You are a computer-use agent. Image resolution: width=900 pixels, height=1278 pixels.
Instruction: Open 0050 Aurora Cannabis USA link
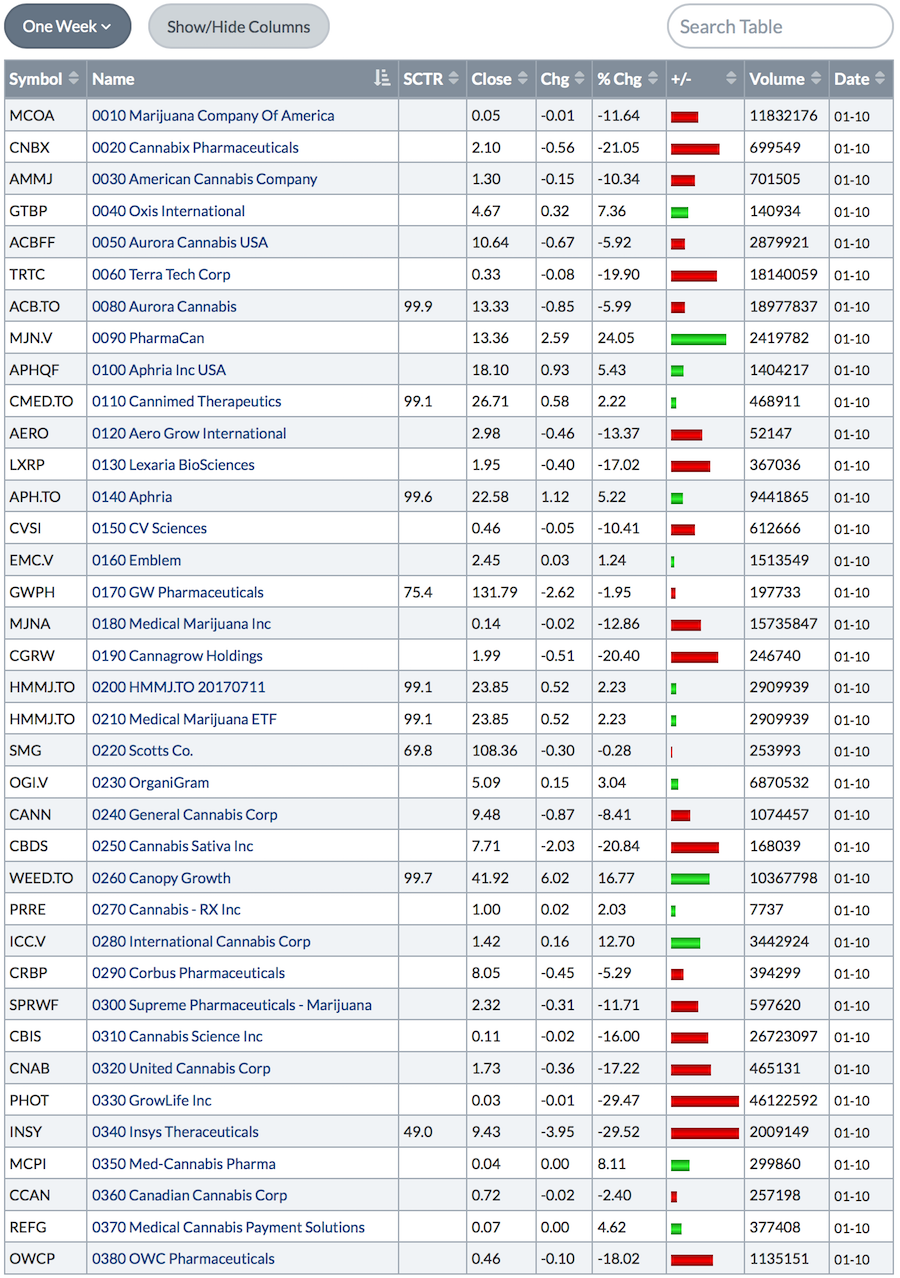pos(180,242)
